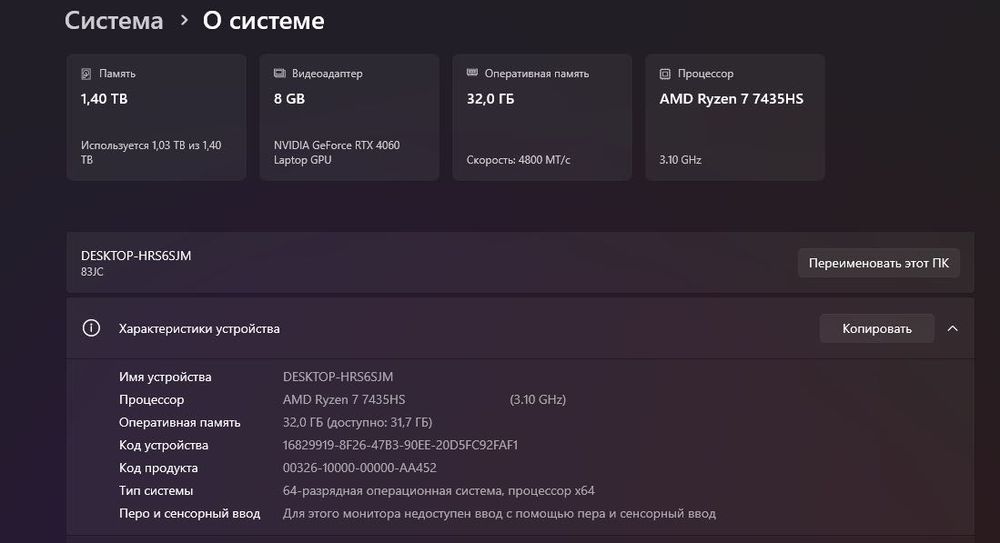The image size is (1000, 543).
Task: Collapse the Характеристики устройства section chevron
Action: [x=952, y=328]
